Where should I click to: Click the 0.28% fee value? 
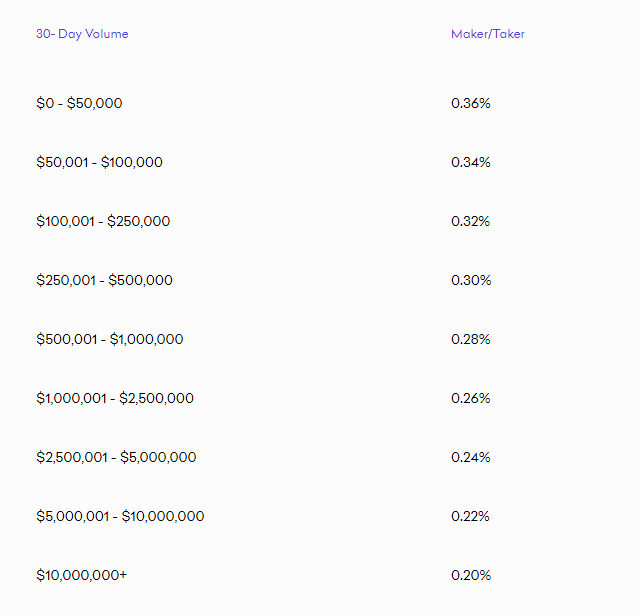tap(471, 339)
